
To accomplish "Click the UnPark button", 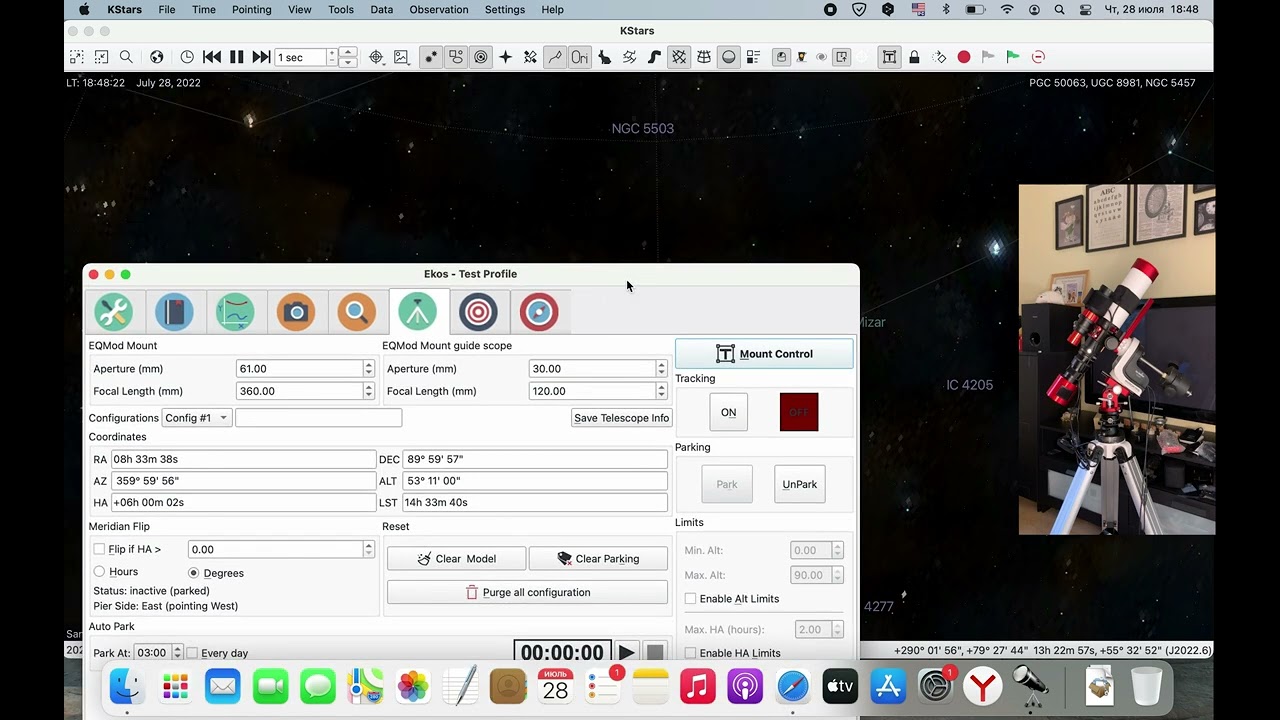I will [799, 484].
